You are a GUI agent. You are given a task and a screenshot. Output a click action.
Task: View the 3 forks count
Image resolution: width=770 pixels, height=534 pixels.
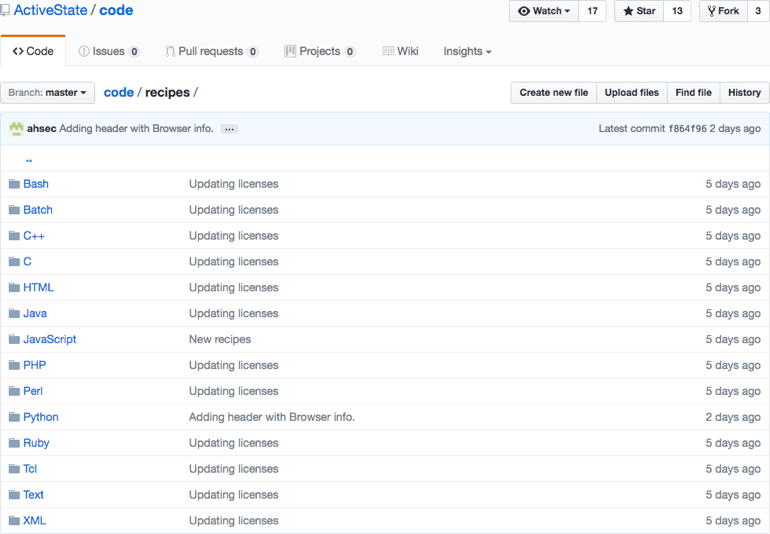click(758, 11)
